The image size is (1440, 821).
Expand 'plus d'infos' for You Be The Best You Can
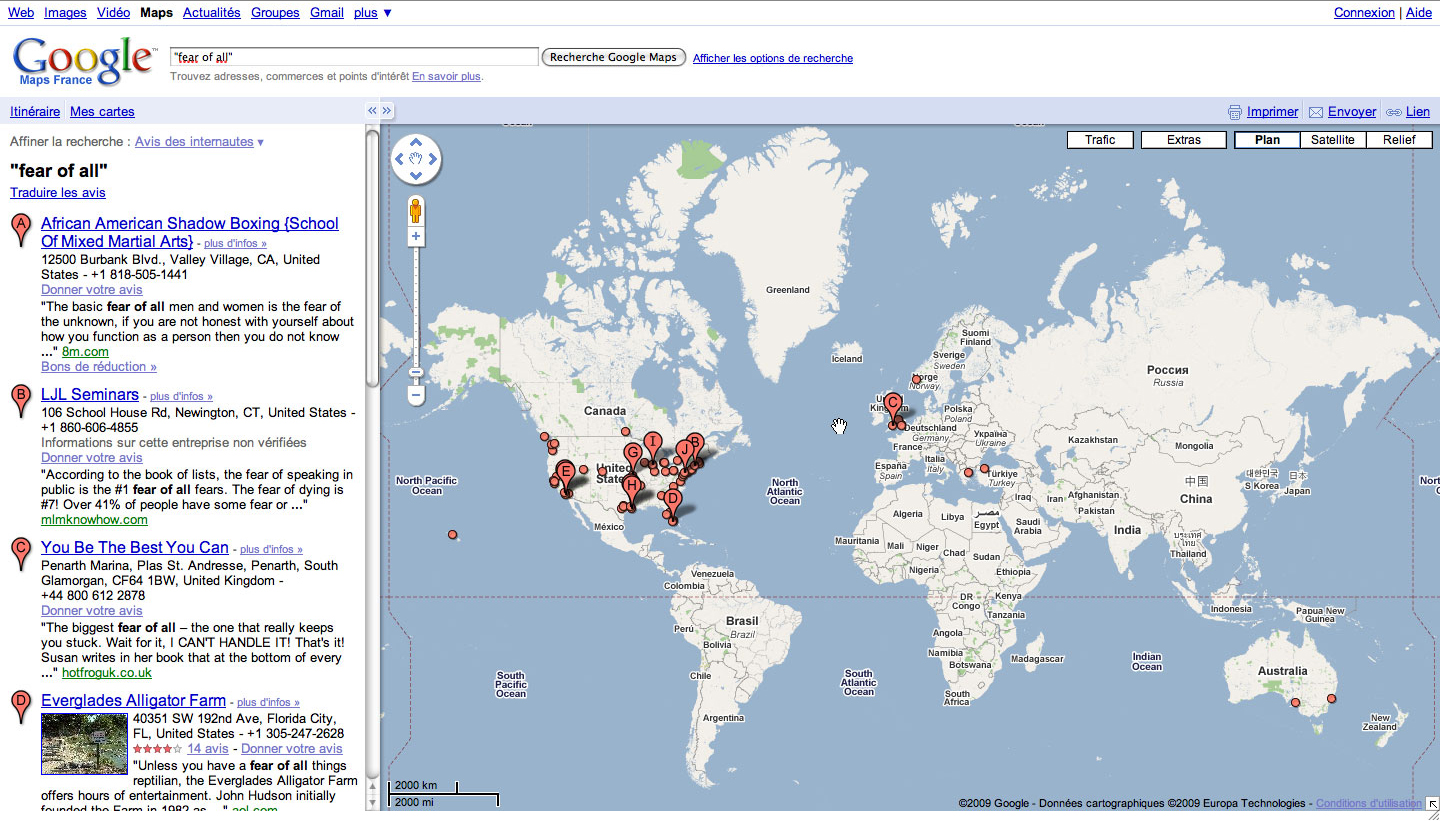pyautogui.click(x=271, y=550)
